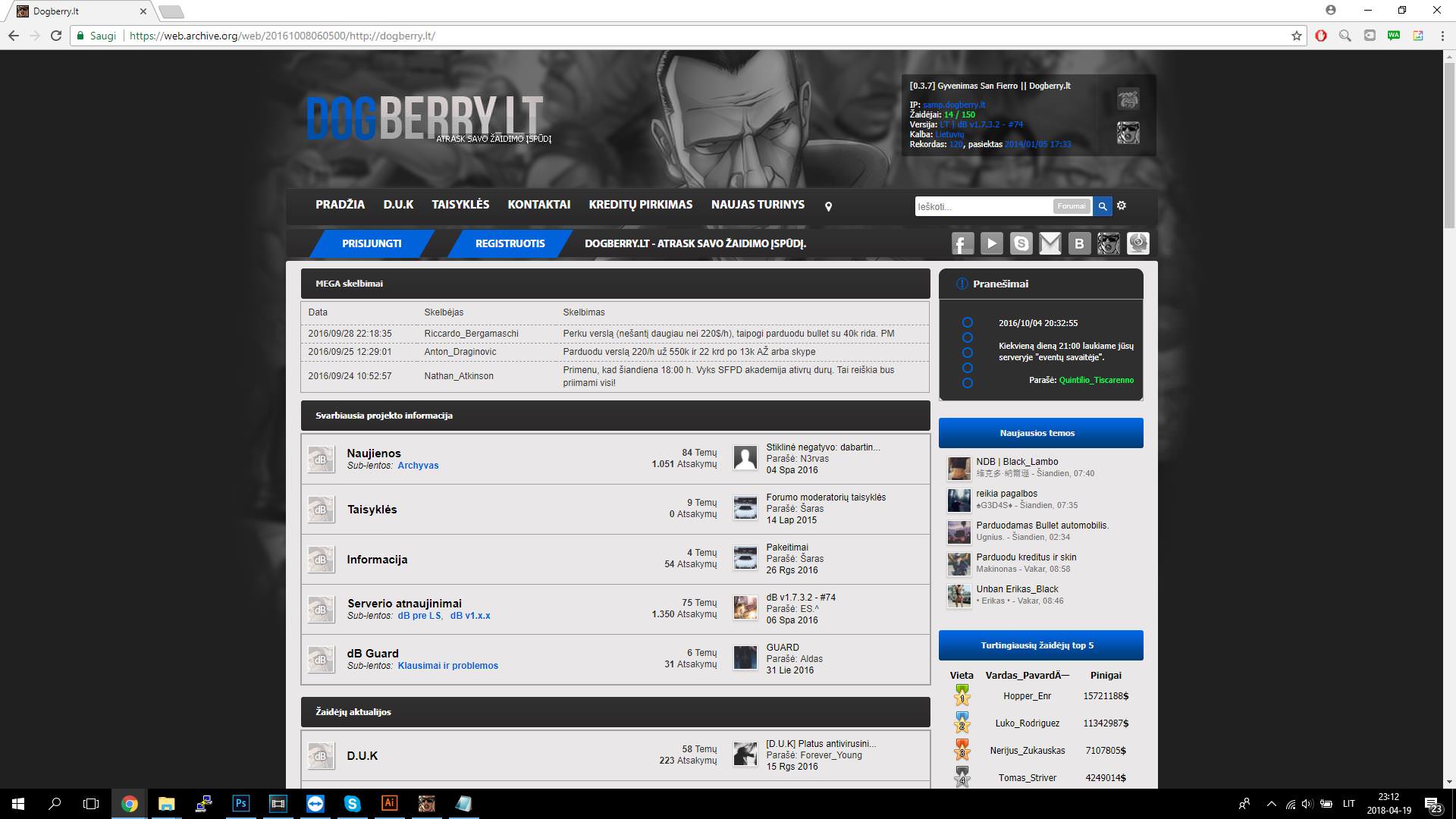Viewport: 1456px width, 819px height.
Task: Select the third Pranešimai radio circle
Action: coord(968,353)
